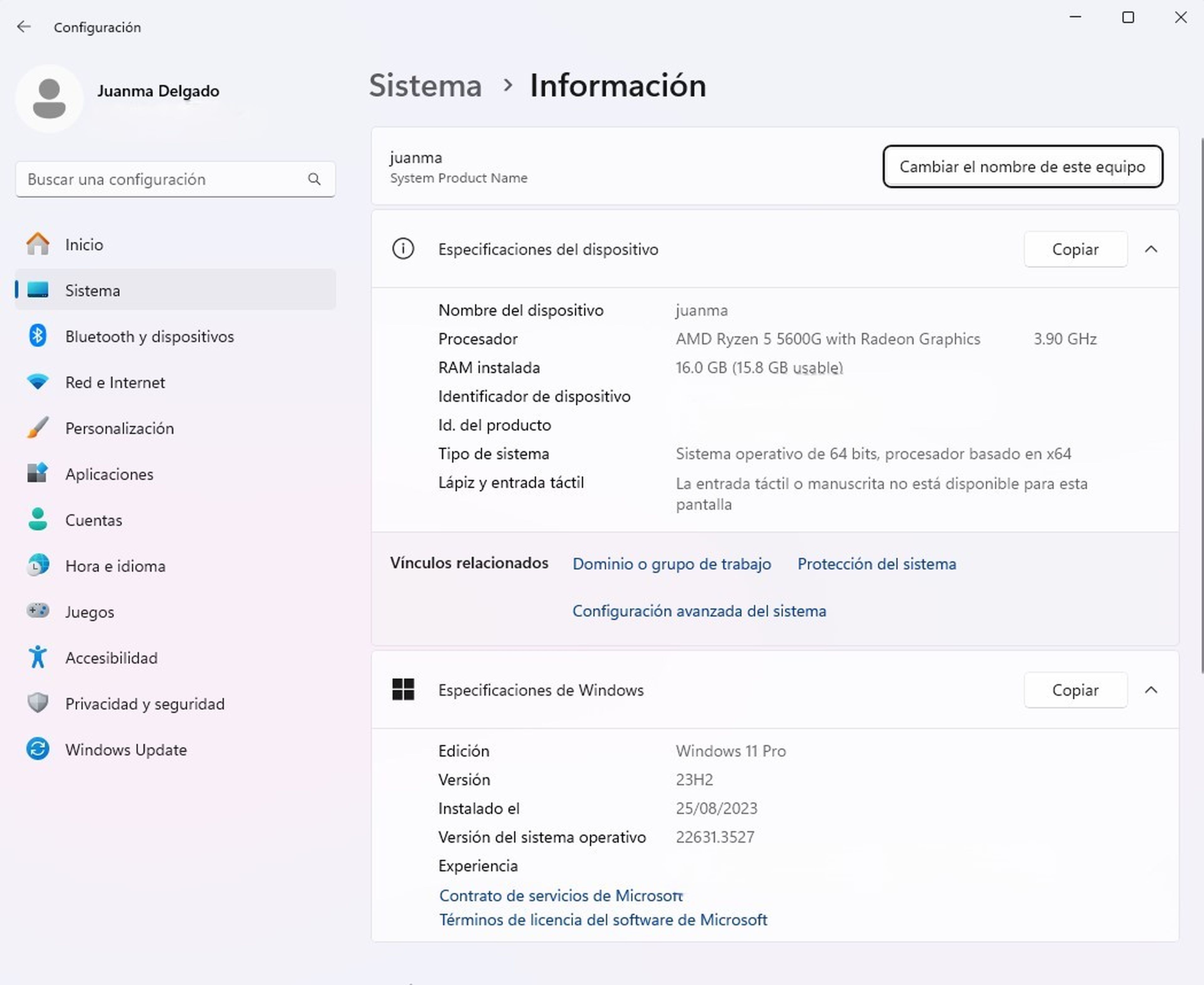1204x985 pixels.
Task: Open Dominio o grupo de trabajo link
Action: pyautogui.click(x=671, y=564)
